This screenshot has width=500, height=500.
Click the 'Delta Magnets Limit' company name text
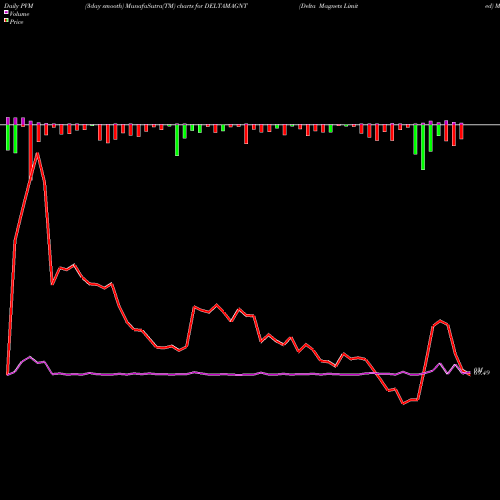point(329,6)
